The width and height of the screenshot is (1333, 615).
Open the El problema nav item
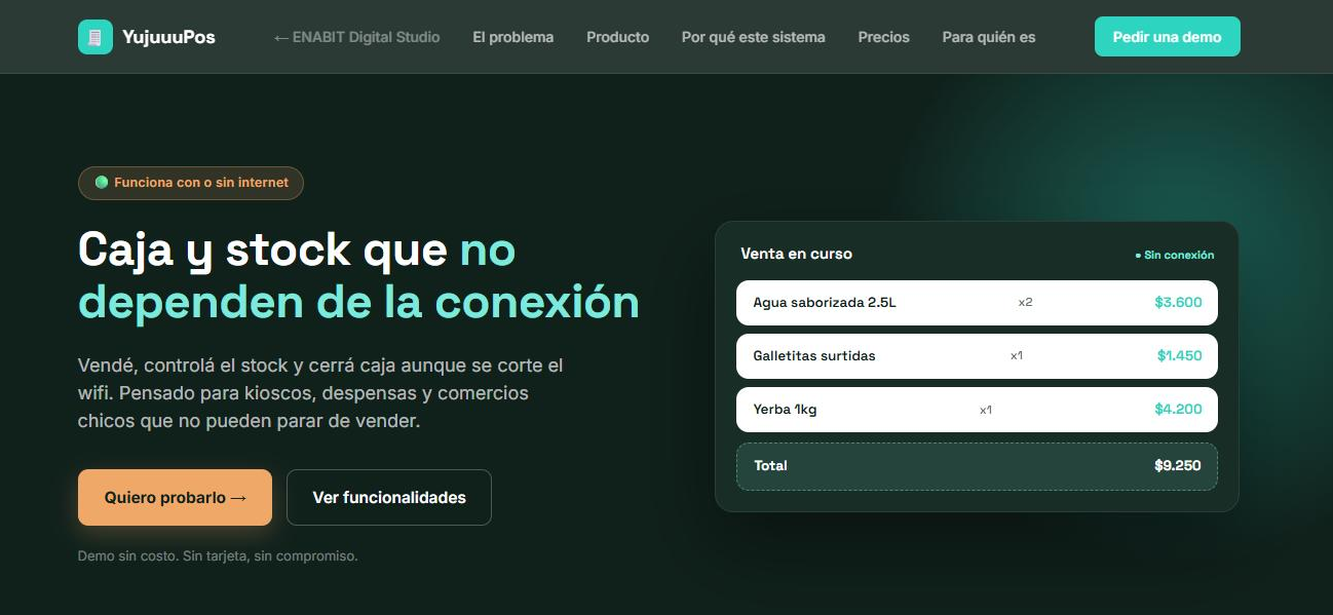(513, 37)
